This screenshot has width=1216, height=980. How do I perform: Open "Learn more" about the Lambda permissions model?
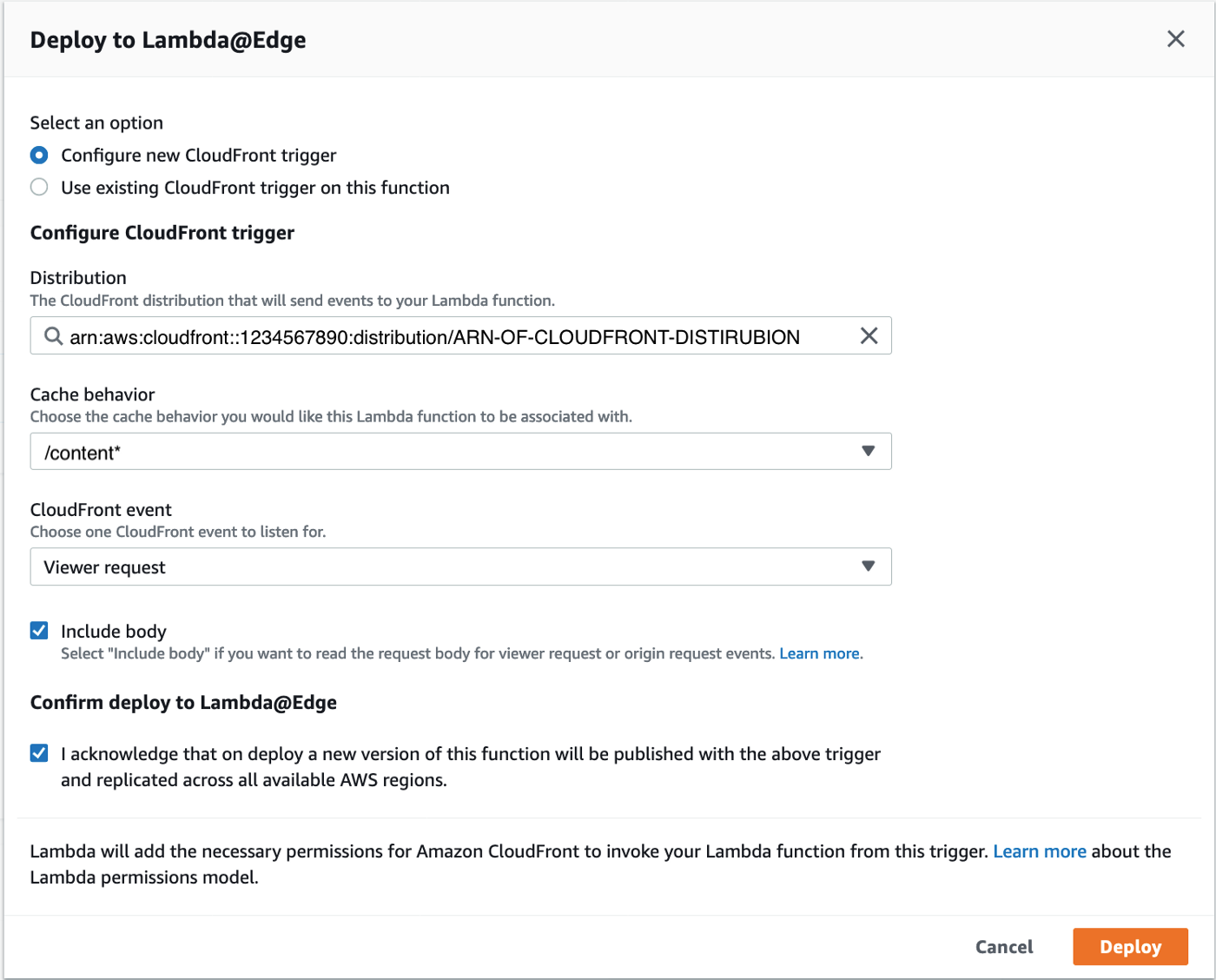(1039, 851)
